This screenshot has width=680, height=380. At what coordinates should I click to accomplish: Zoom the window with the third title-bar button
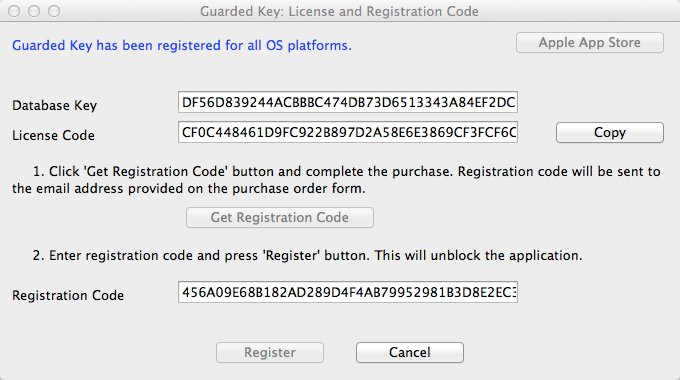click(x=54, y=11)
